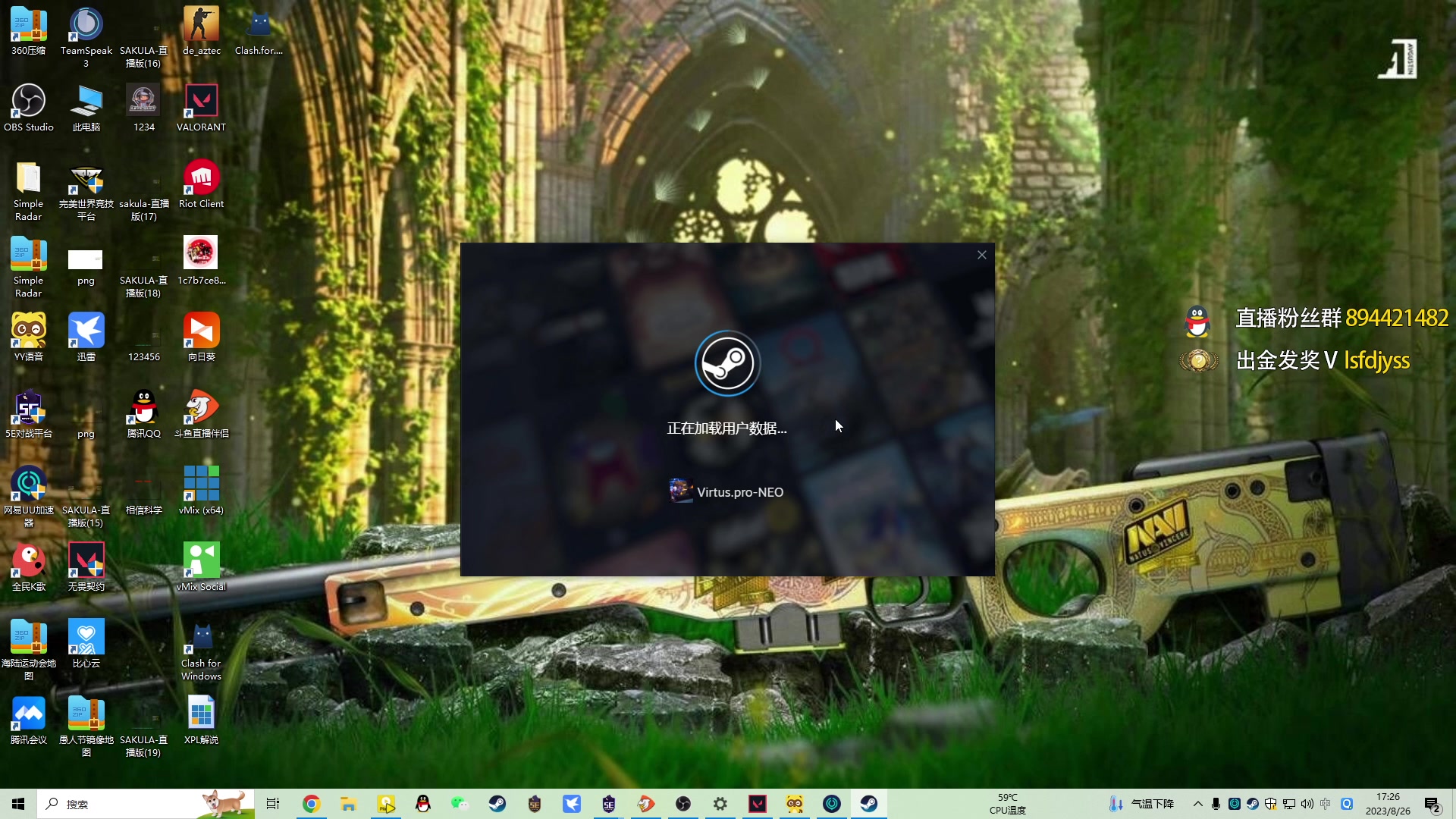Open the 海陆运动会地图 archive icon
This screenshot has height=819, width=1456.
click(29, 650)
